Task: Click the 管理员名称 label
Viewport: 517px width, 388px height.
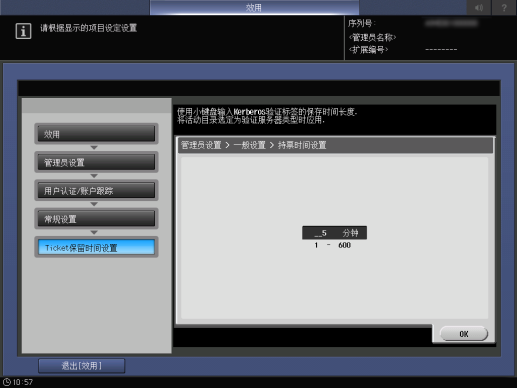Action: click(x=372, y=37)
